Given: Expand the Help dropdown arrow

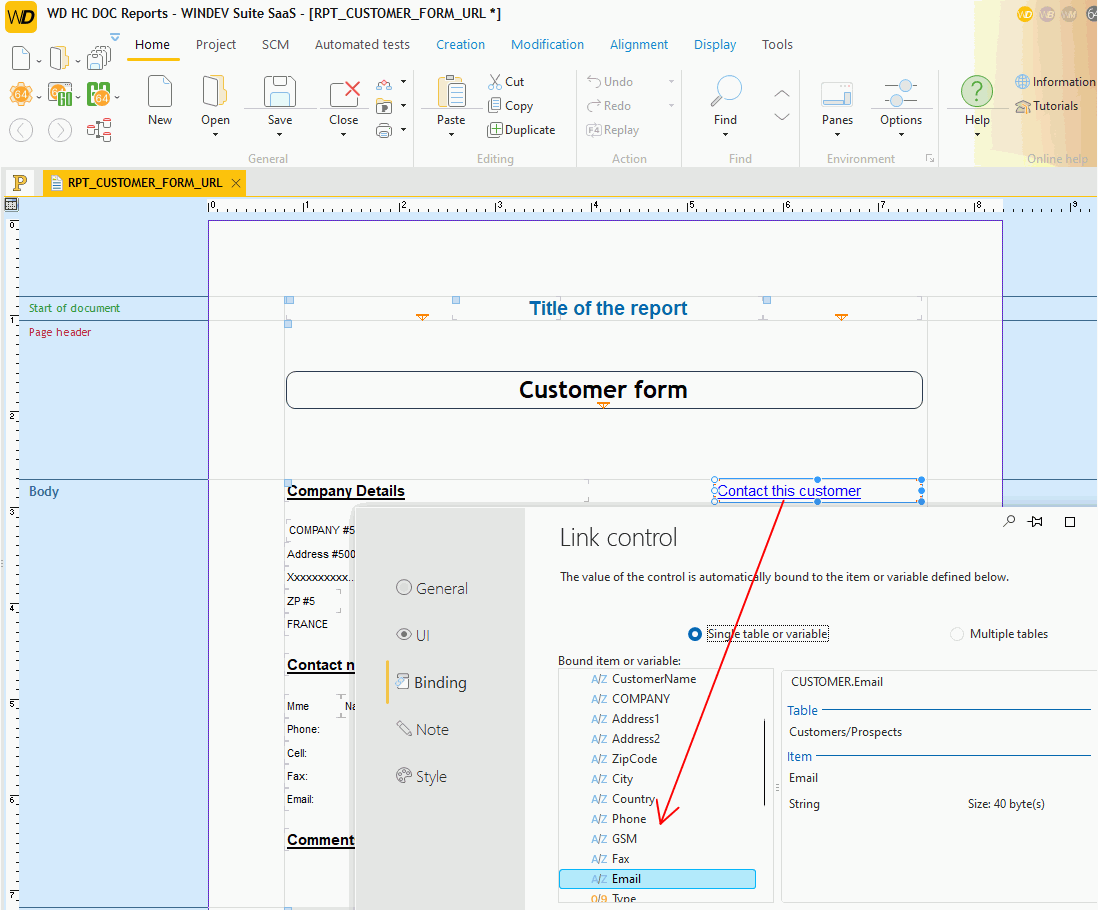Looking at the screenshot, I should [977, 134].
